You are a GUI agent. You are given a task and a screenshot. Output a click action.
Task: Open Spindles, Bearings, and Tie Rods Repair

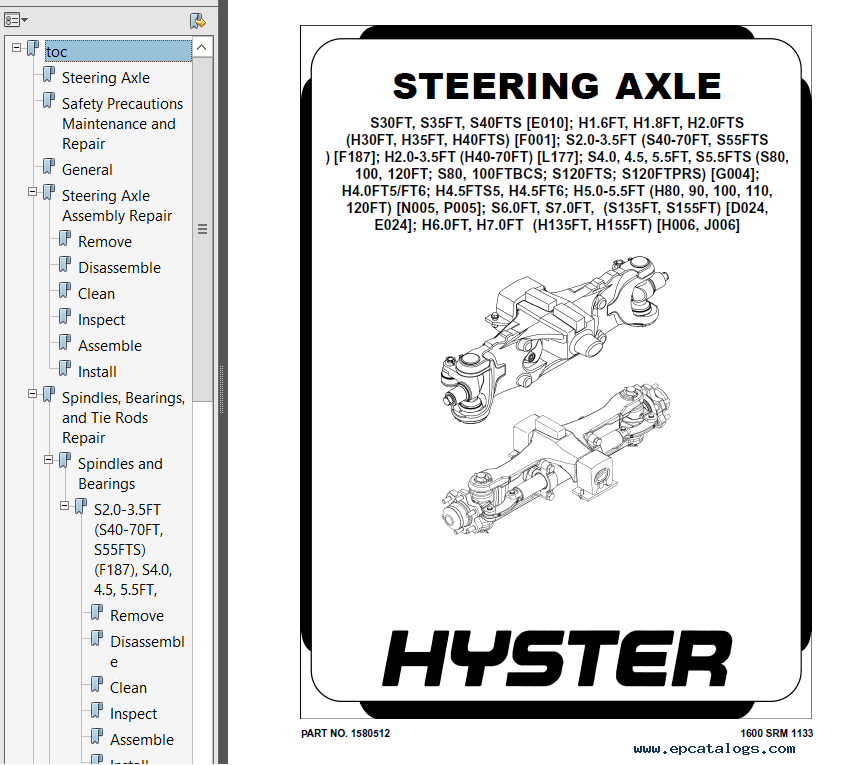point(123,418)
